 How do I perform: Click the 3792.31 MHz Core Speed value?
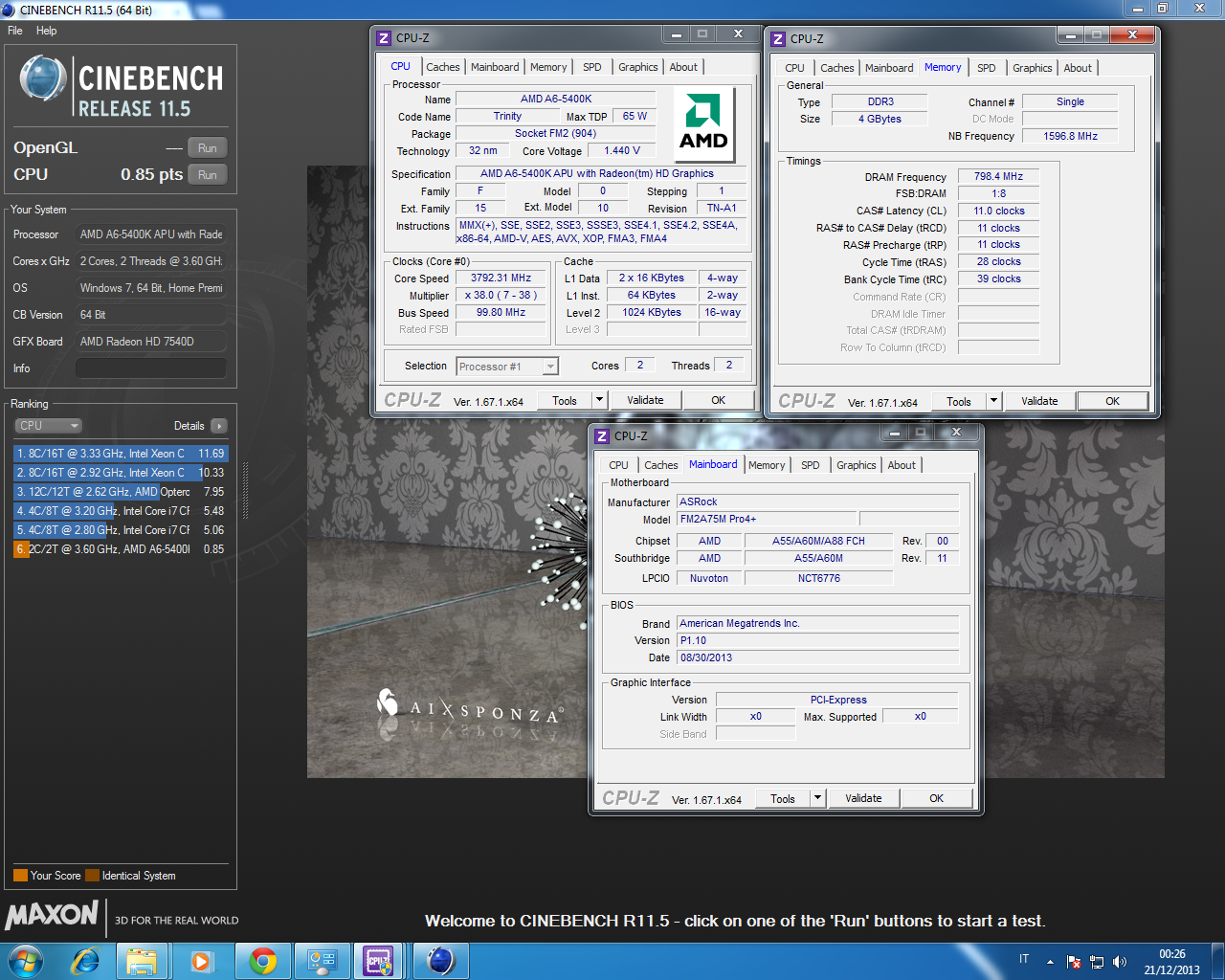(501, 278)
